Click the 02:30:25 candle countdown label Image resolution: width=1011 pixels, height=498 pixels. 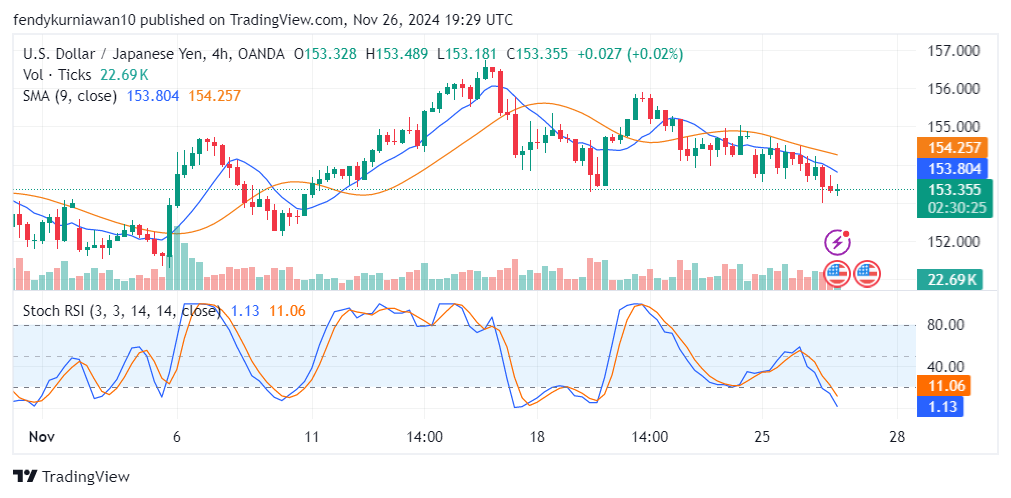pos(955,208)
